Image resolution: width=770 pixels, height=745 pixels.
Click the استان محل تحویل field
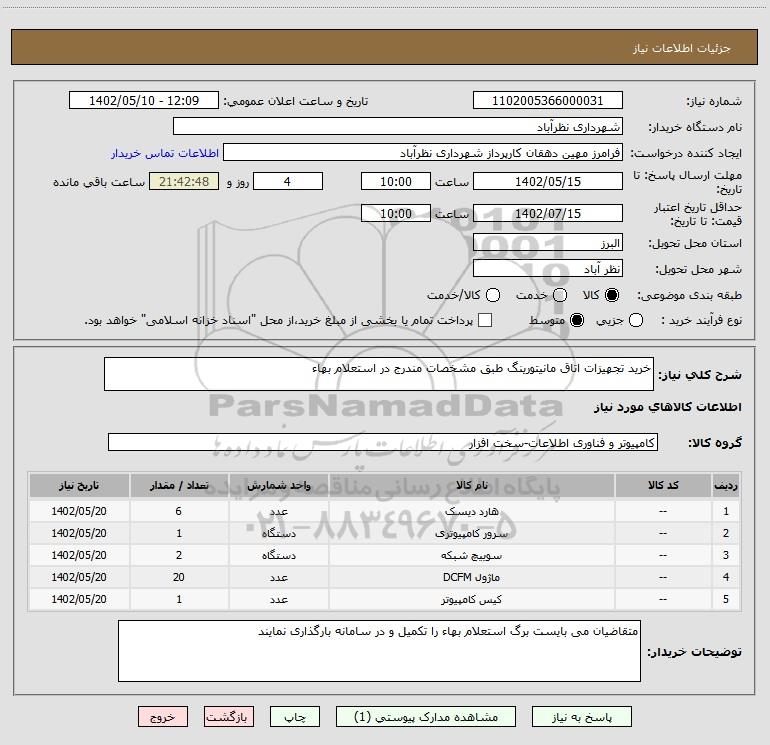pos(547,243)
